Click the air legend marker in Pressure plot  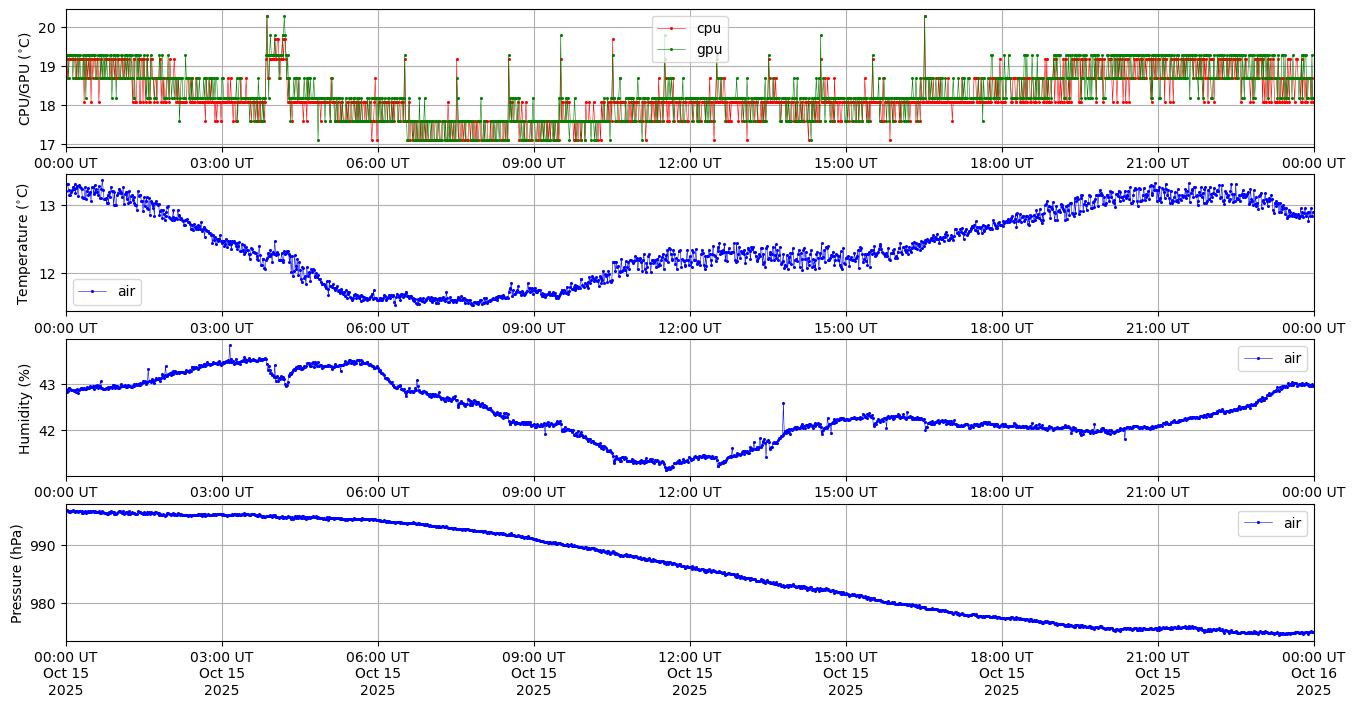click(1257, 523)
